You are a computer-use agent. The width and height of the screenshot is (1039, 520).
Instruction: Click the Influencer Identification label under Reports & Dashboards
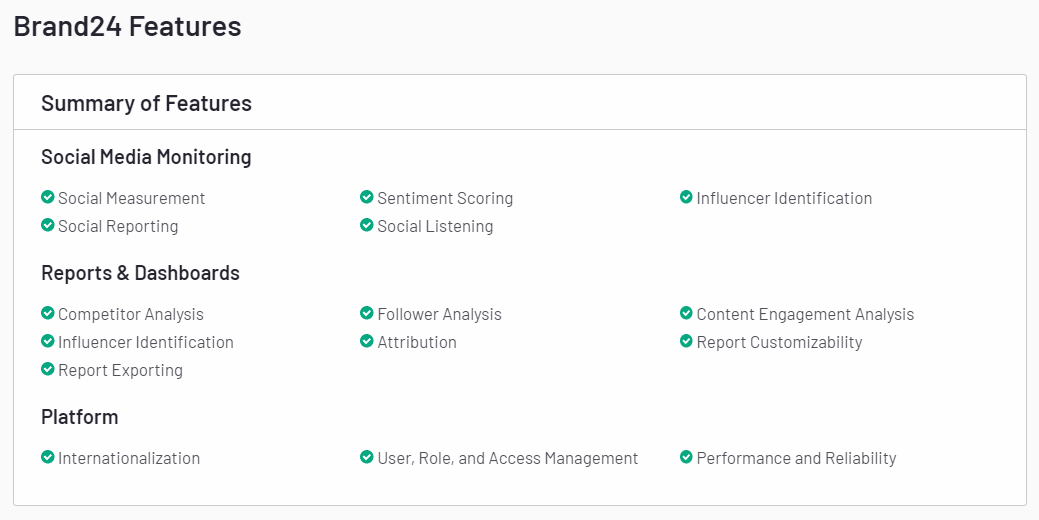[x=145, y=342]
